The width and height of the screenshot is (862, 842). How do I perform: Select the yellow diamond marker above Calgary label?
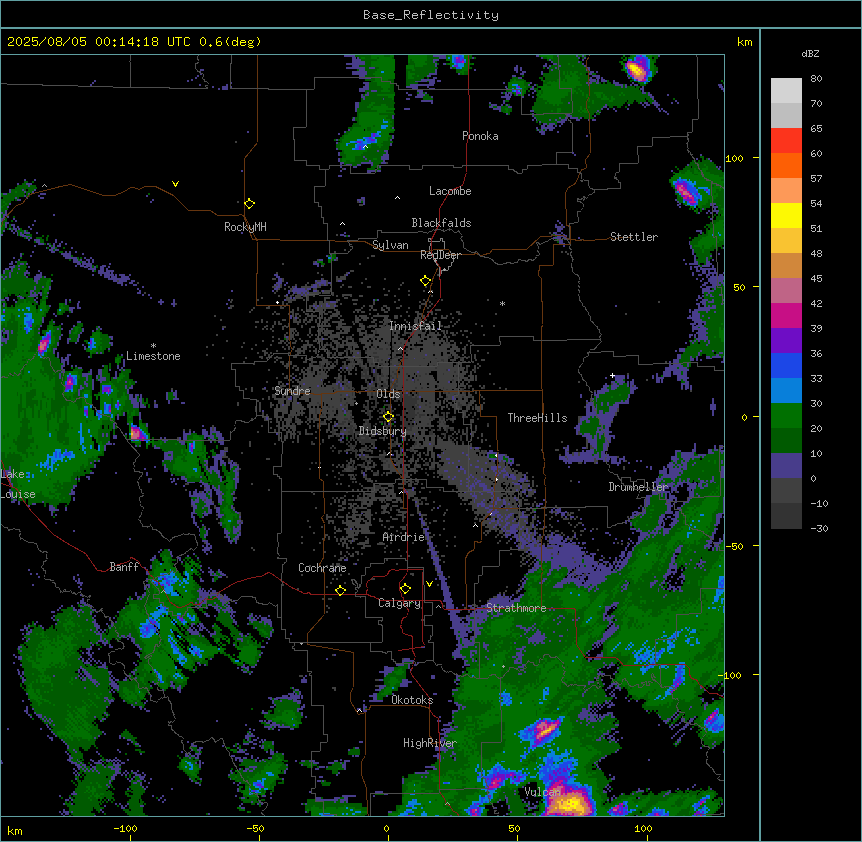(x=405, y=589)
